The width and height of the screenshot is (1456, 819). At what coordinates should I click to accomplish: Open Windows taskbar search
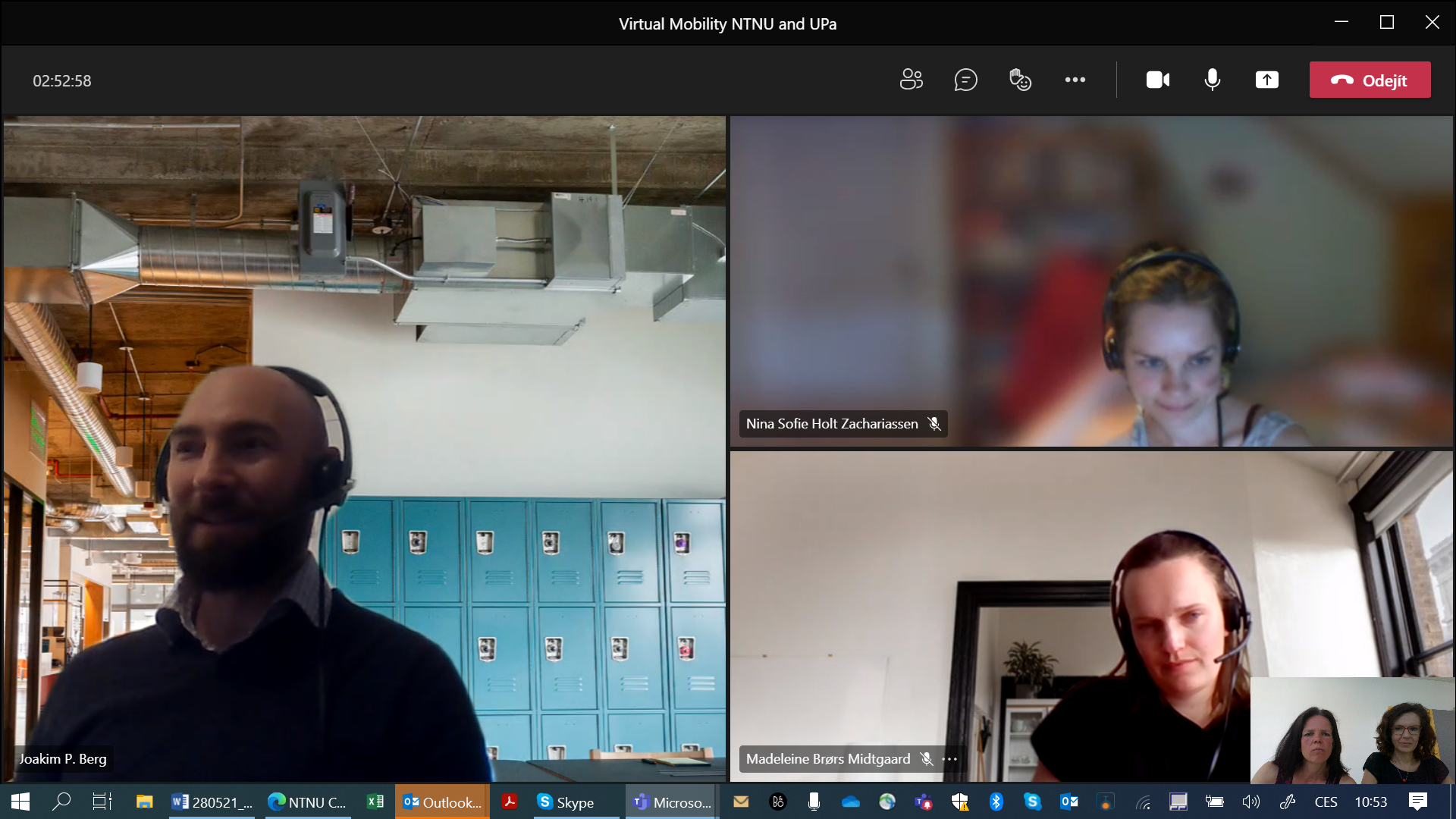pyautogui.click(x=61, y=802)
